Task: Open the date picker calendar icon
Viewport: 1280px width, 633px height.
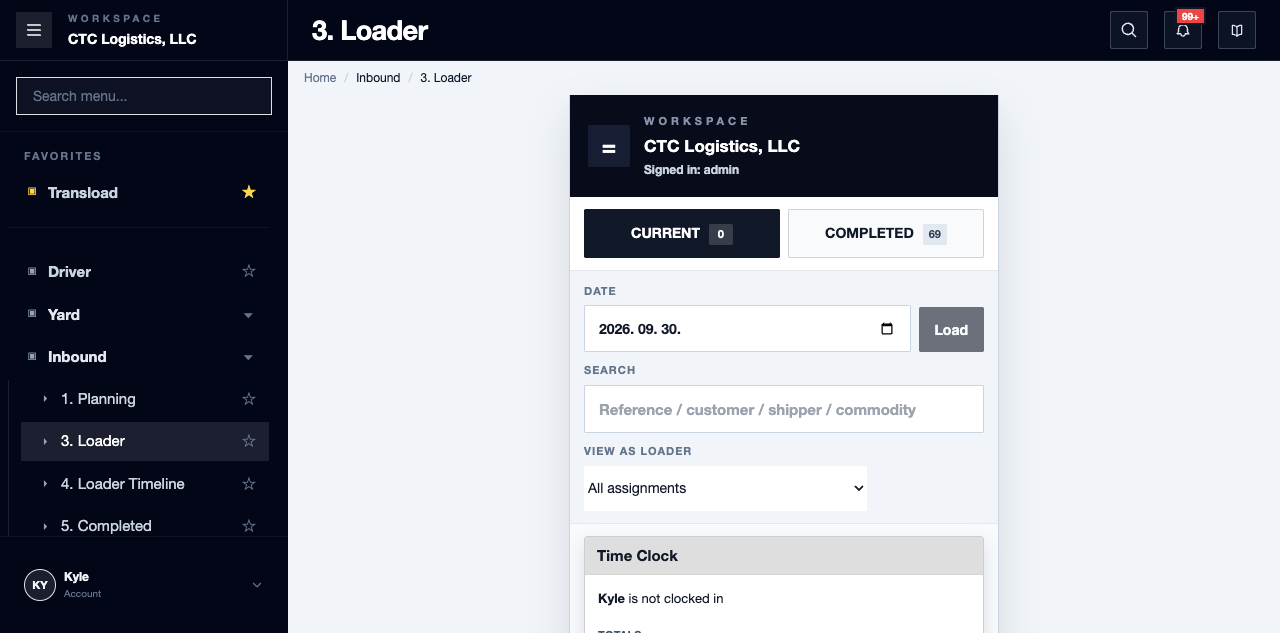Action: (x=887, y=329)
